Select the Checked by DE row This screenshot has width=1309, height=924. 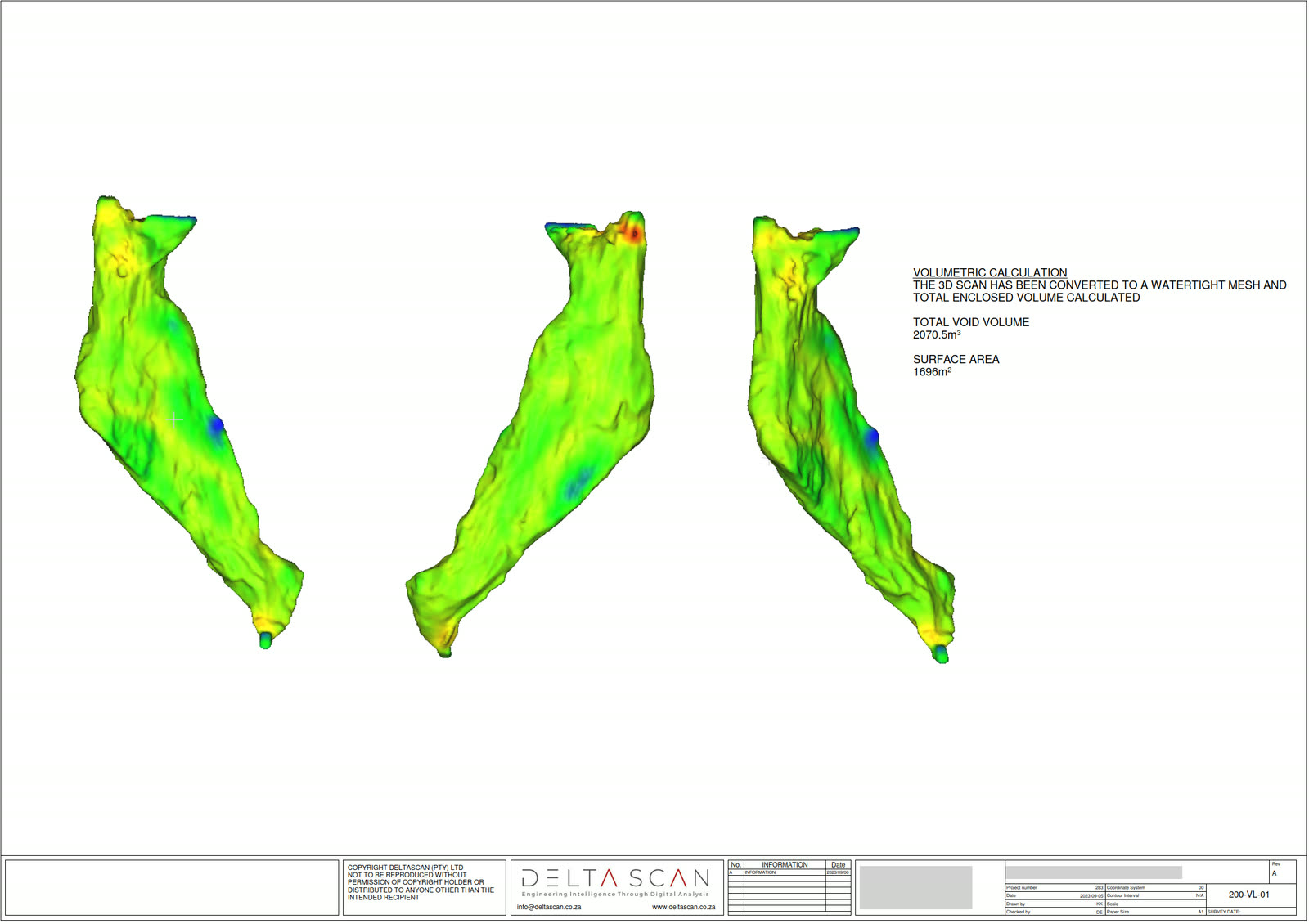click(1055, 912)
